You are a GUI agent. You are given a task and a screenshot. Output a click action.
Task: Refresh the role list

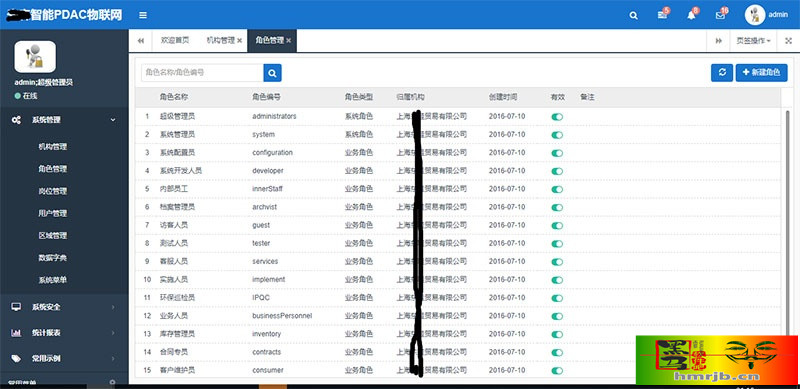[722, 72]
